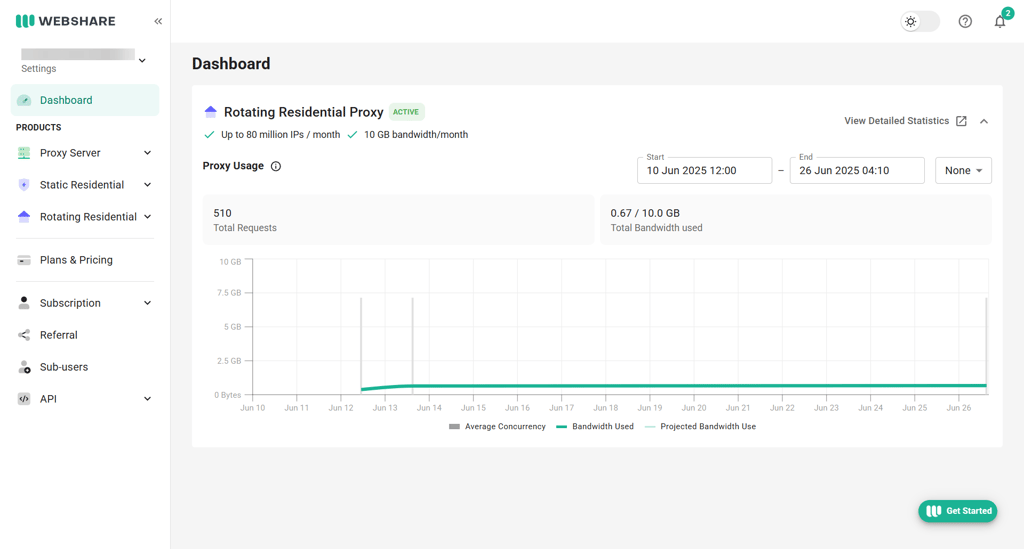The image size is (1024, 549).
Task: Click the Dashboard gauge icon
Action: [x=24, y=100]
